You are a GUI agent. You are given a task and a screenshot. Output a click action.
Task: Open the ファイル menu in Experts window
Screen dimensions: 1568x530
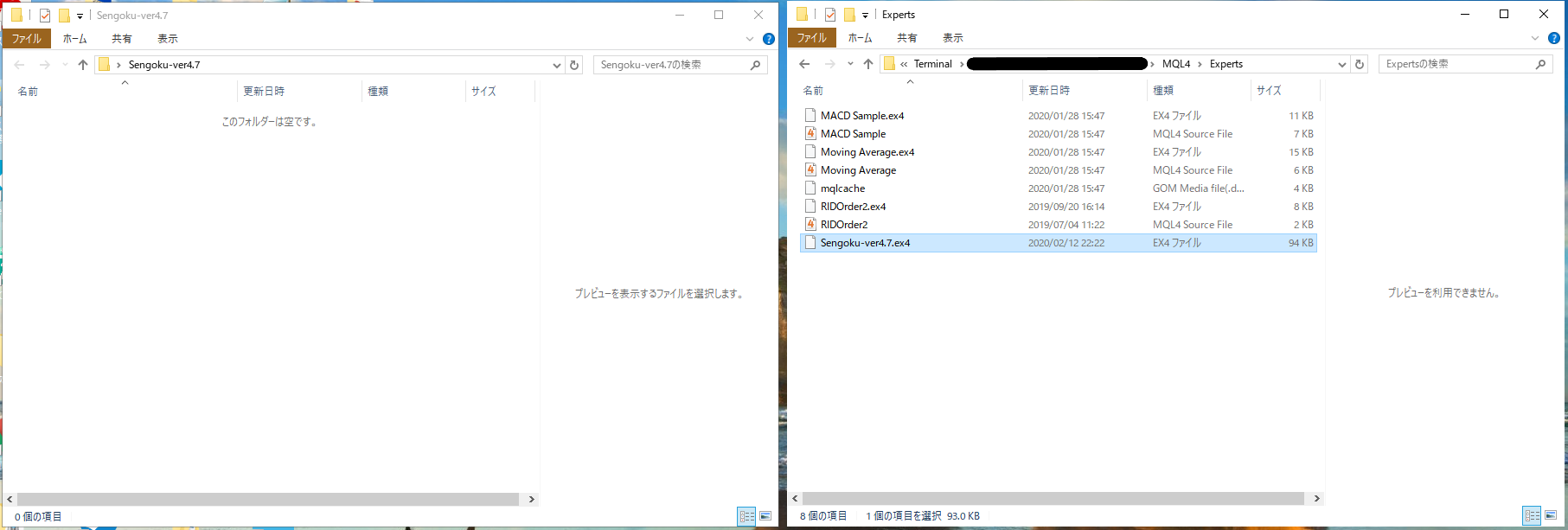tap(811, 38)
